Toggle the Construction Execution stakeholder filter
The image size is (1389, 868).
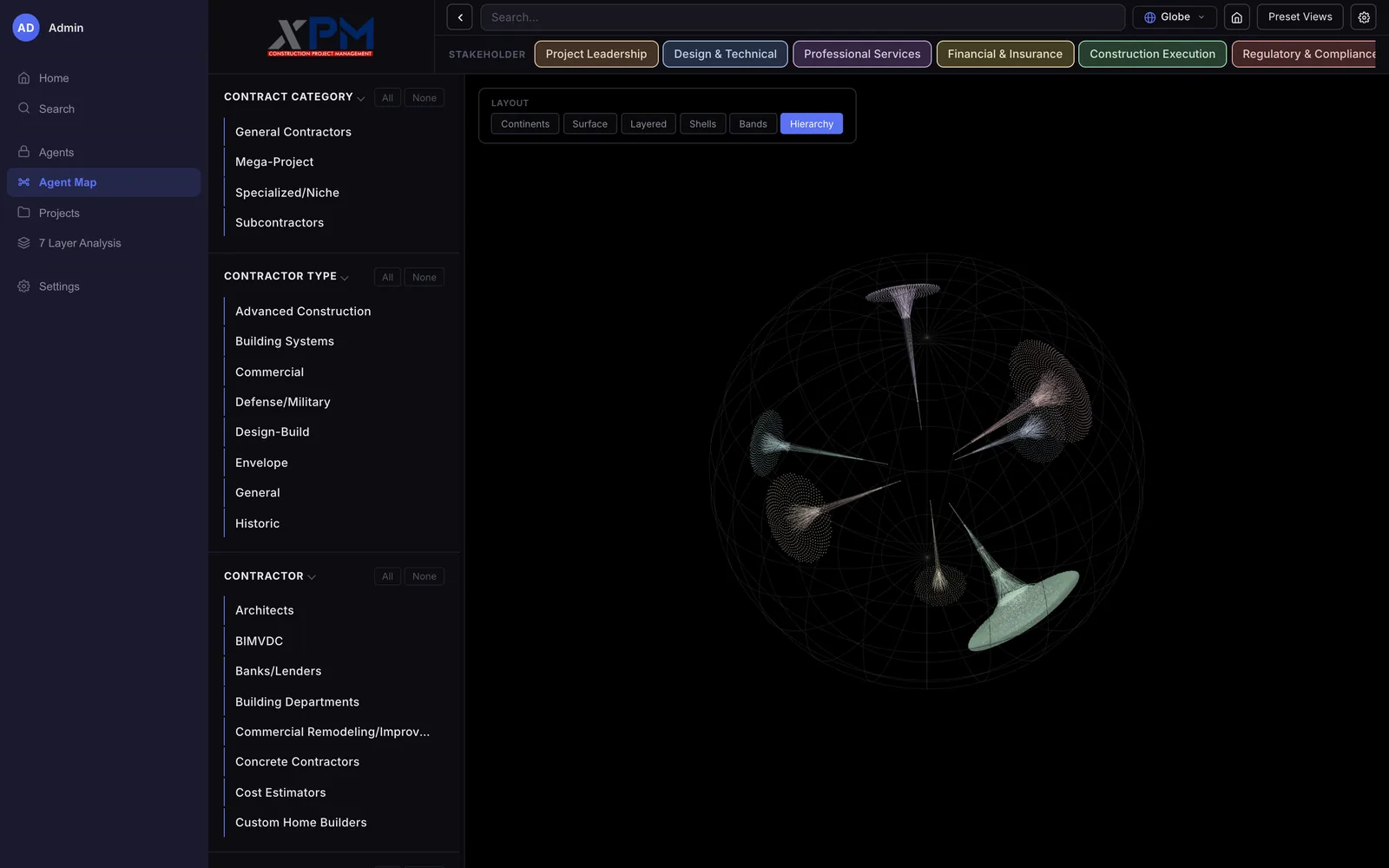point(1152,54)
